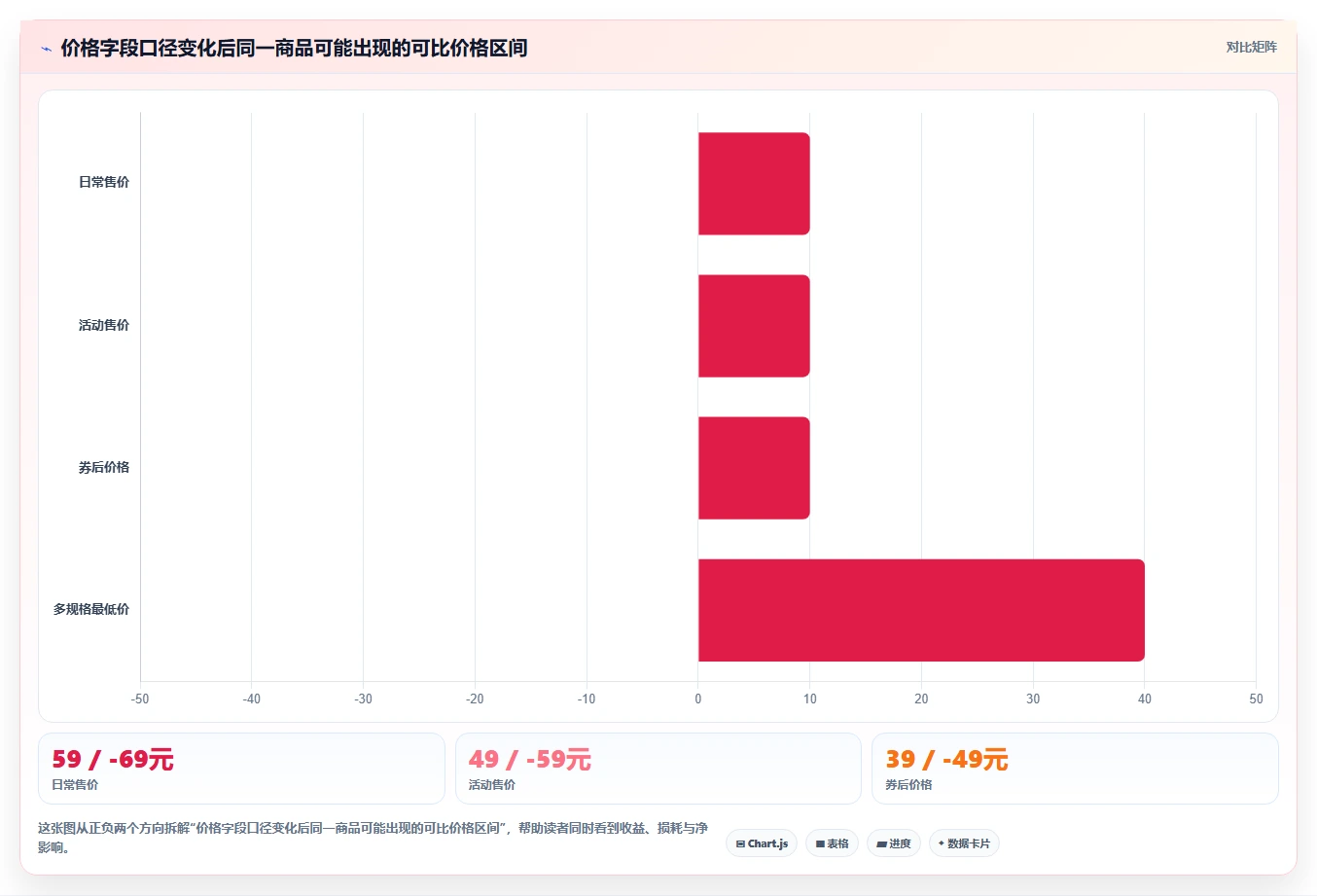Image resolution: width=1317 pixels, height=896 pixels.
Task: Click the x-axis tick label 20
Action: (x=921, y=699)
